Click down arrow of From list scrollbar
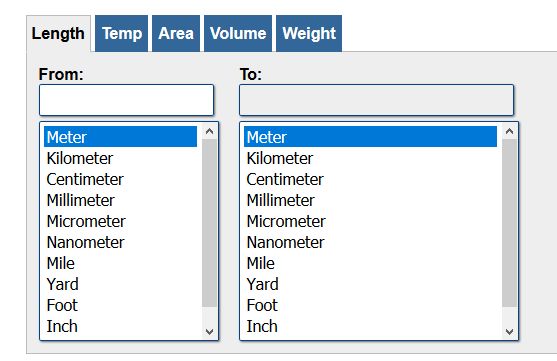 point(210,332)
